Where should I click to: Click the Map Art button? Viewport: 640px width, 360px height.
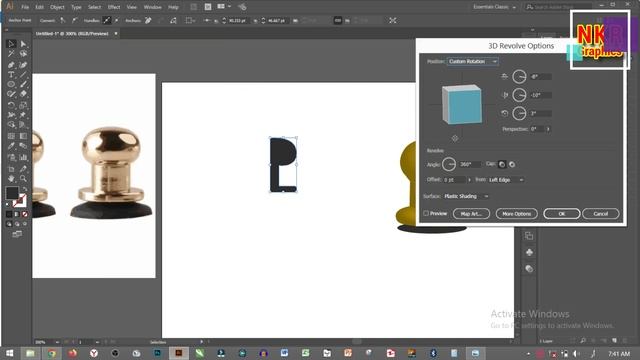(x=471, y=213)
